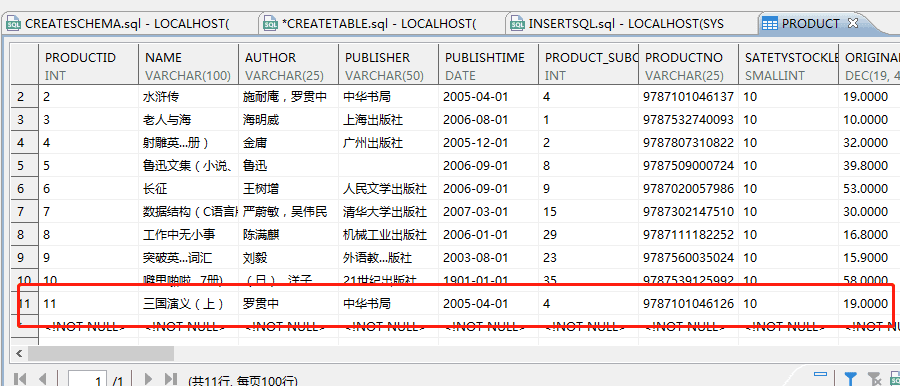The height and width of the screenshot is (386, 900).
Task: Click the author cell 王树增
Action: click(x=288, y=188)
